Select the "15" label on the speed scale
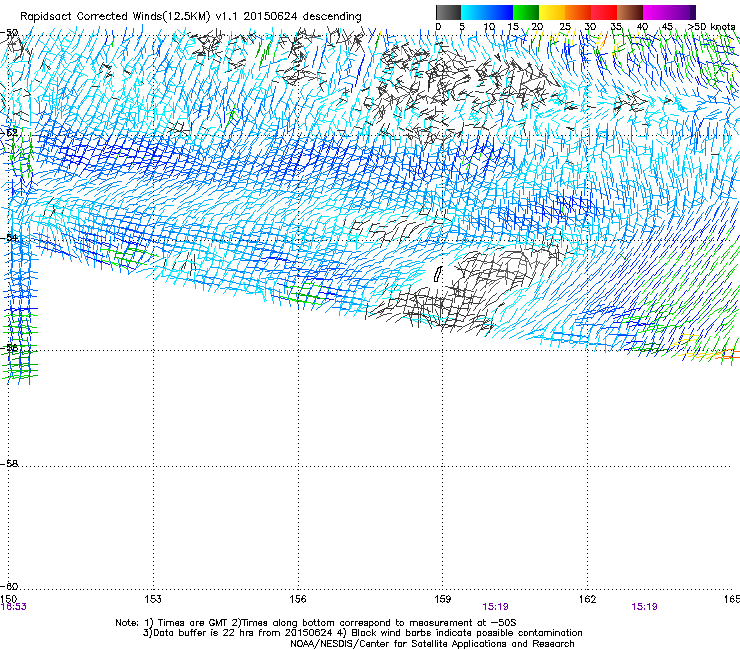Screen dimensions: 740x650 tap(513, 27)
